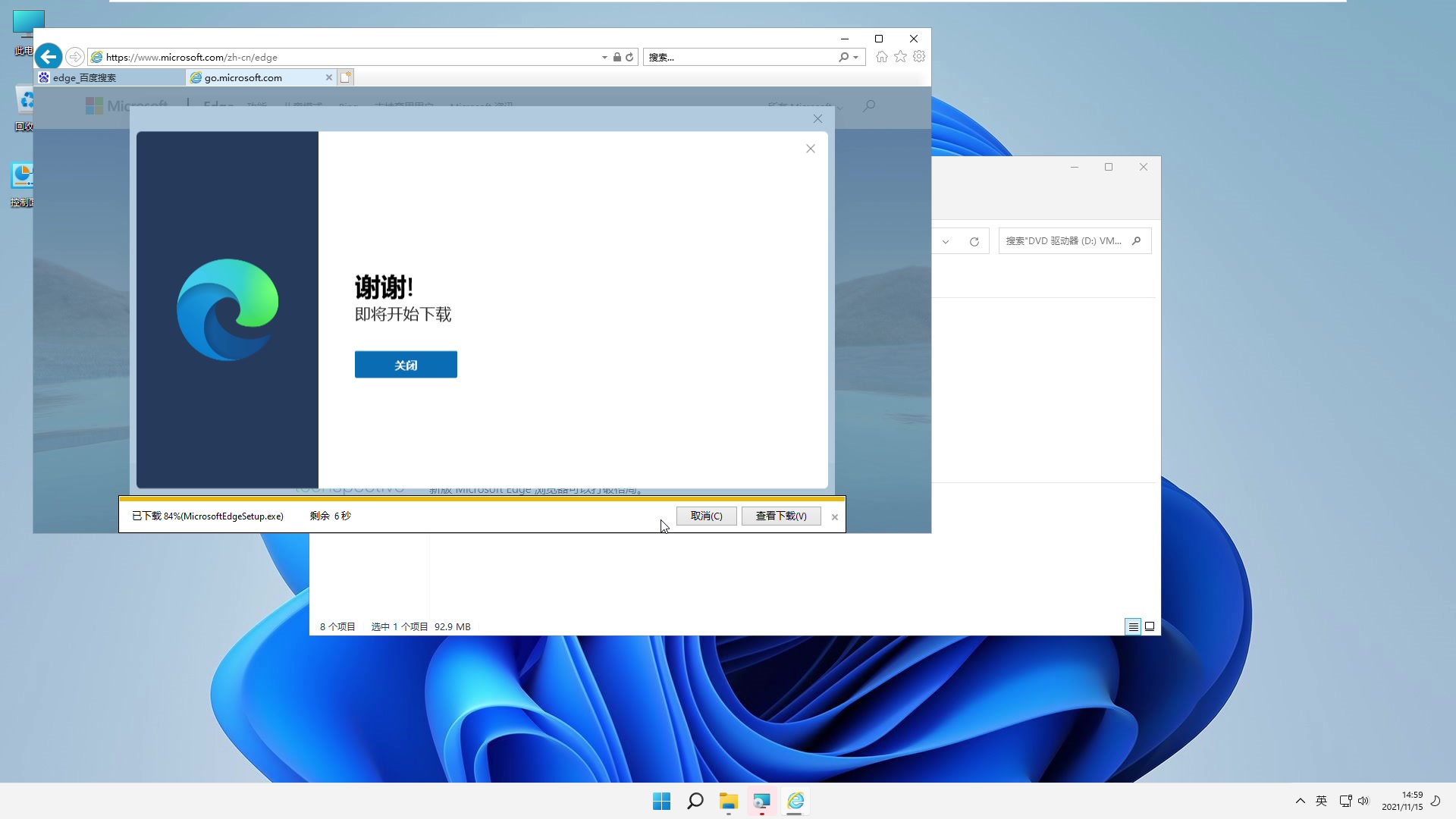Click the Favorites star in Internet Explorer

[900, 56]
